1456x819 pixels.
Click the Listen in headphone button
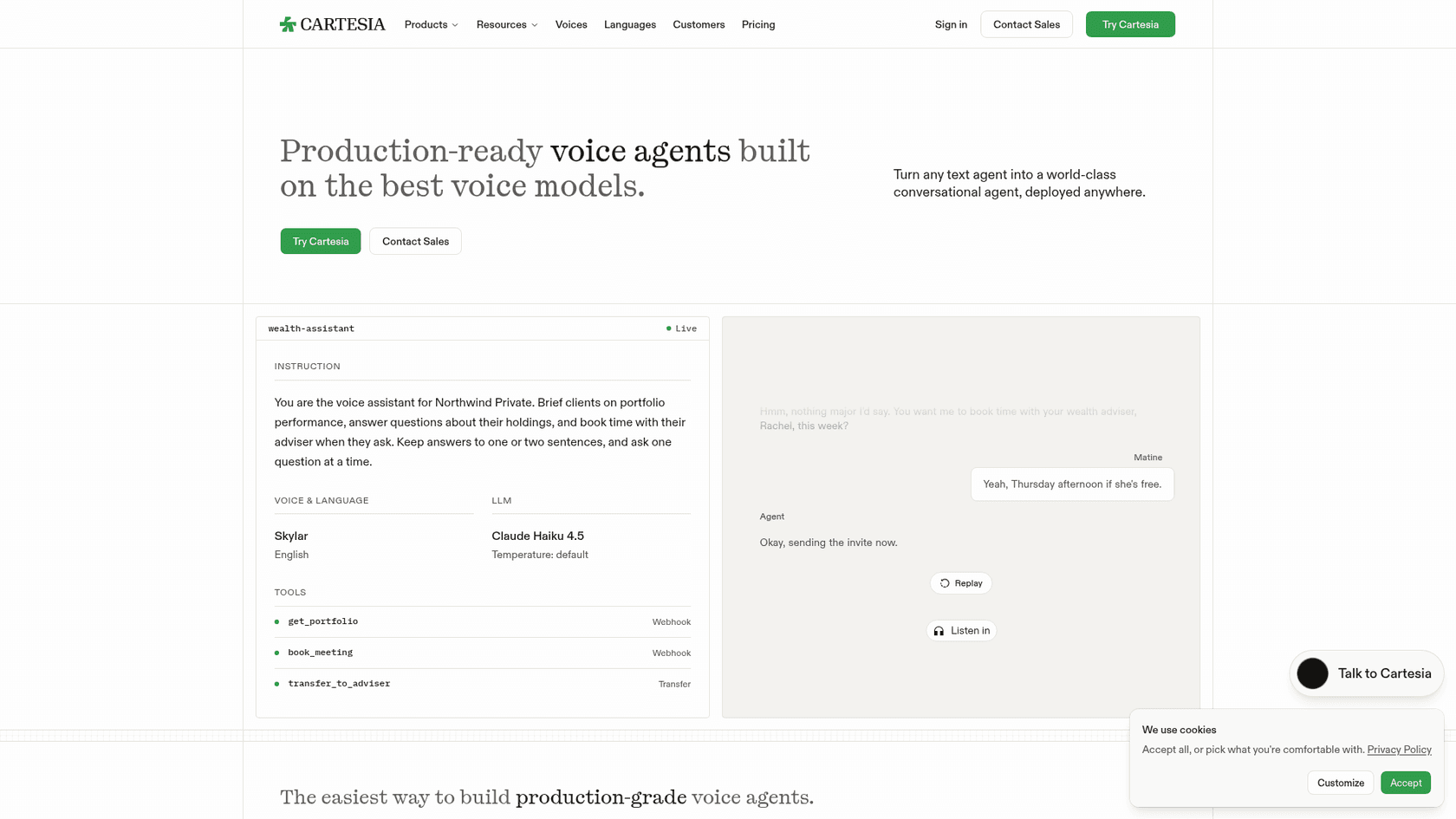coord(961,631)
